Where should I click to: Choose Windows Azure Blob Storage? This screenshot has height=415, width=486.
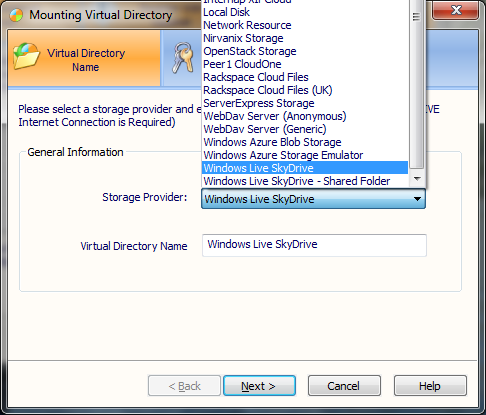tap(305, 142)
